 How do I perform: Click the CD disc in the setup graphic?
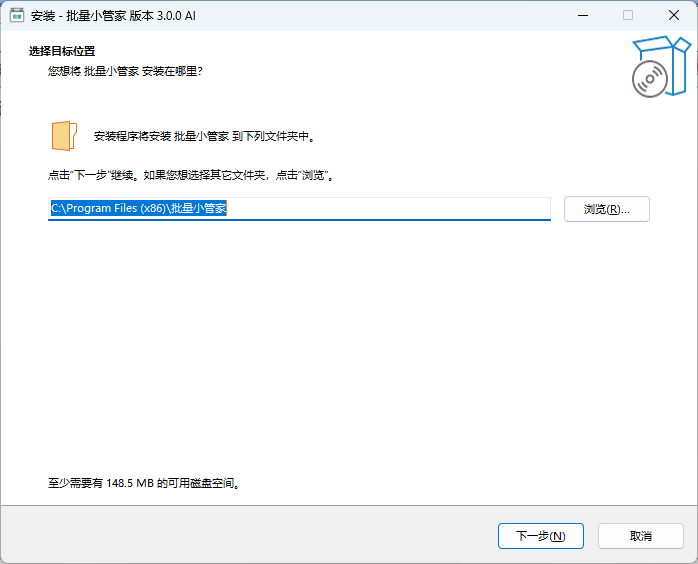click(x=649, y=78)
